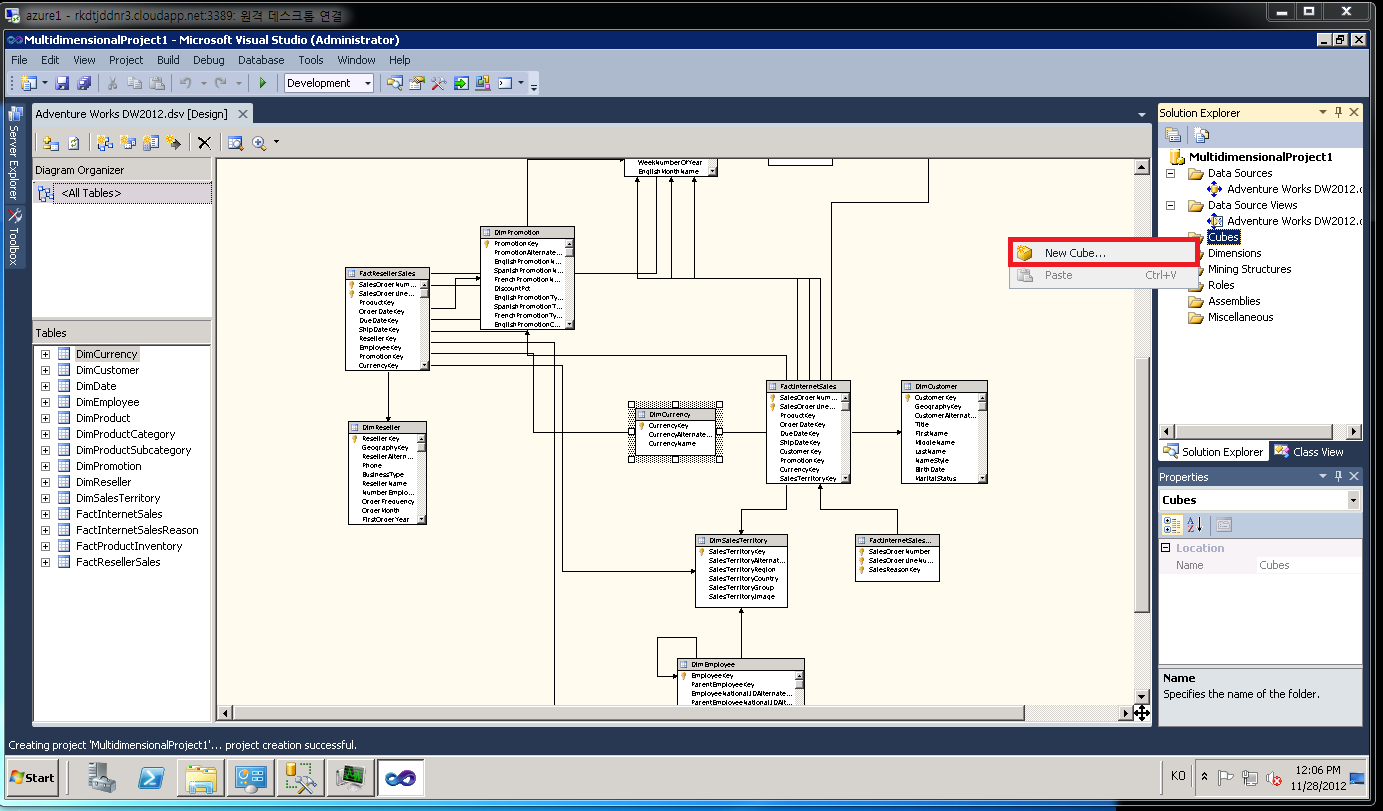Image resolution: width=1383 pixels, height=811 pixels.
Task: Select the Dimensions folder in Solution Explorer
Action: (x=1234, y=253)
